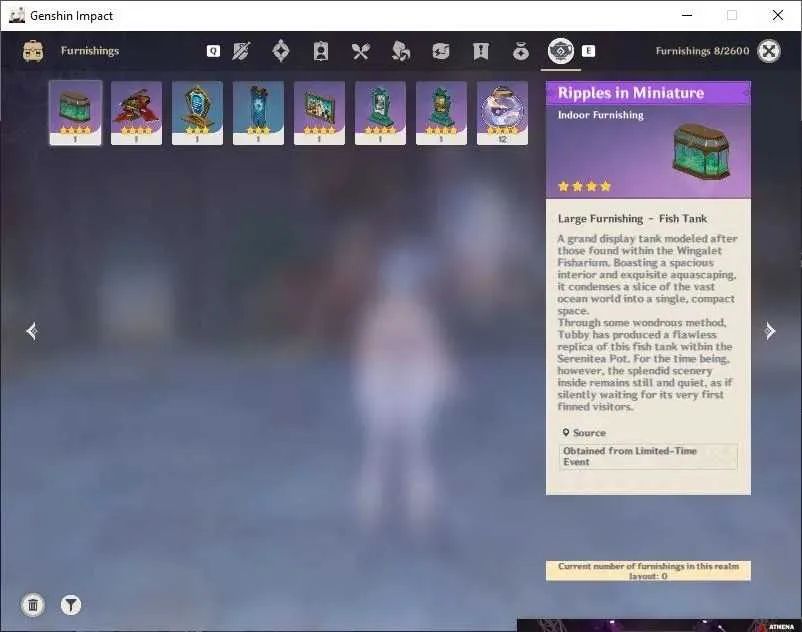Click the 'Large Furnishing - Fish Tank' text
This screenshot has height=632, width=802.
(632, 219)
